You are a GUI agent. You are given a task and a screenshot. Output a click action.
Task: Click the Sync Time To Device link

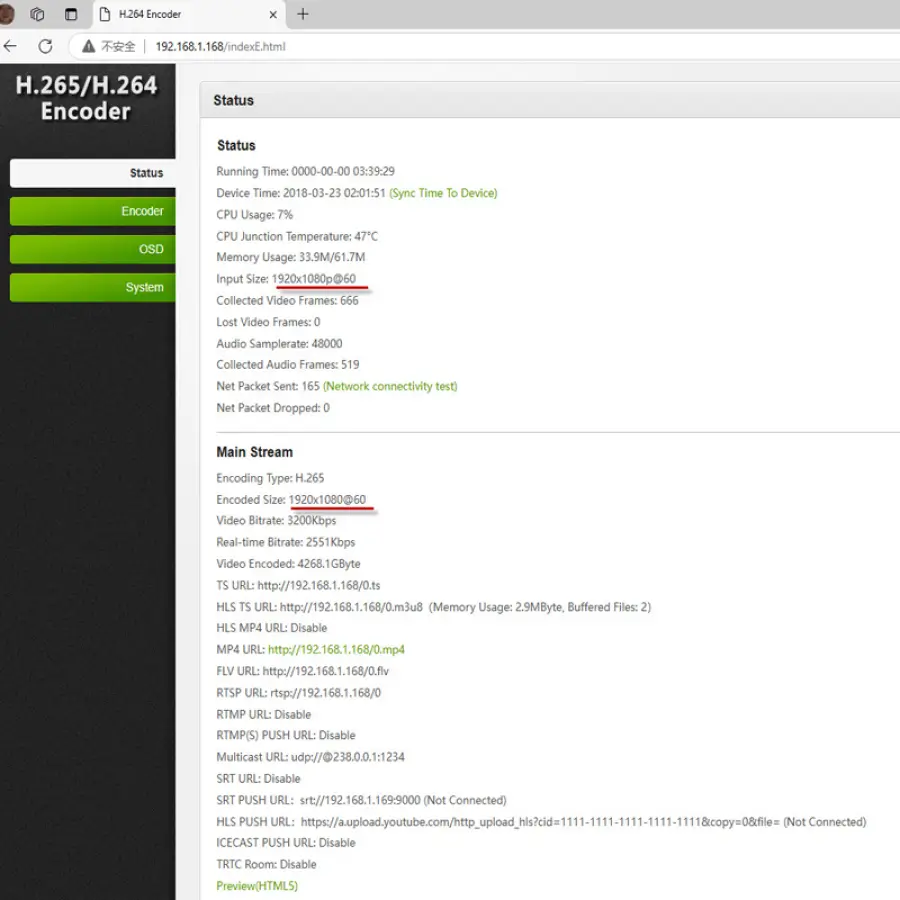coord(443,193)
